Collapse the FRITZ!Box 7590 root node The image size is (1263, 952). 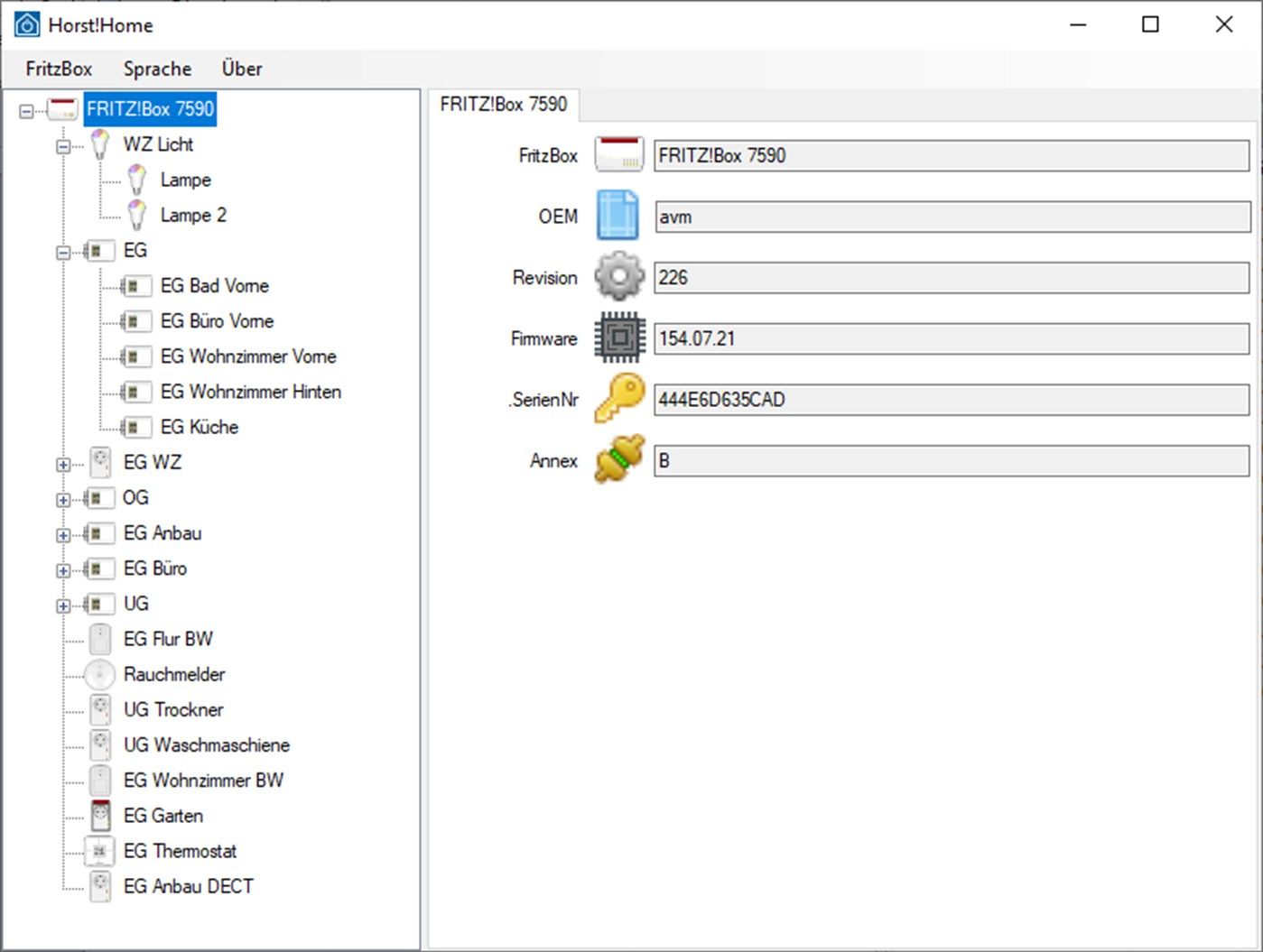pyautogui.click(x=26, y=111)
